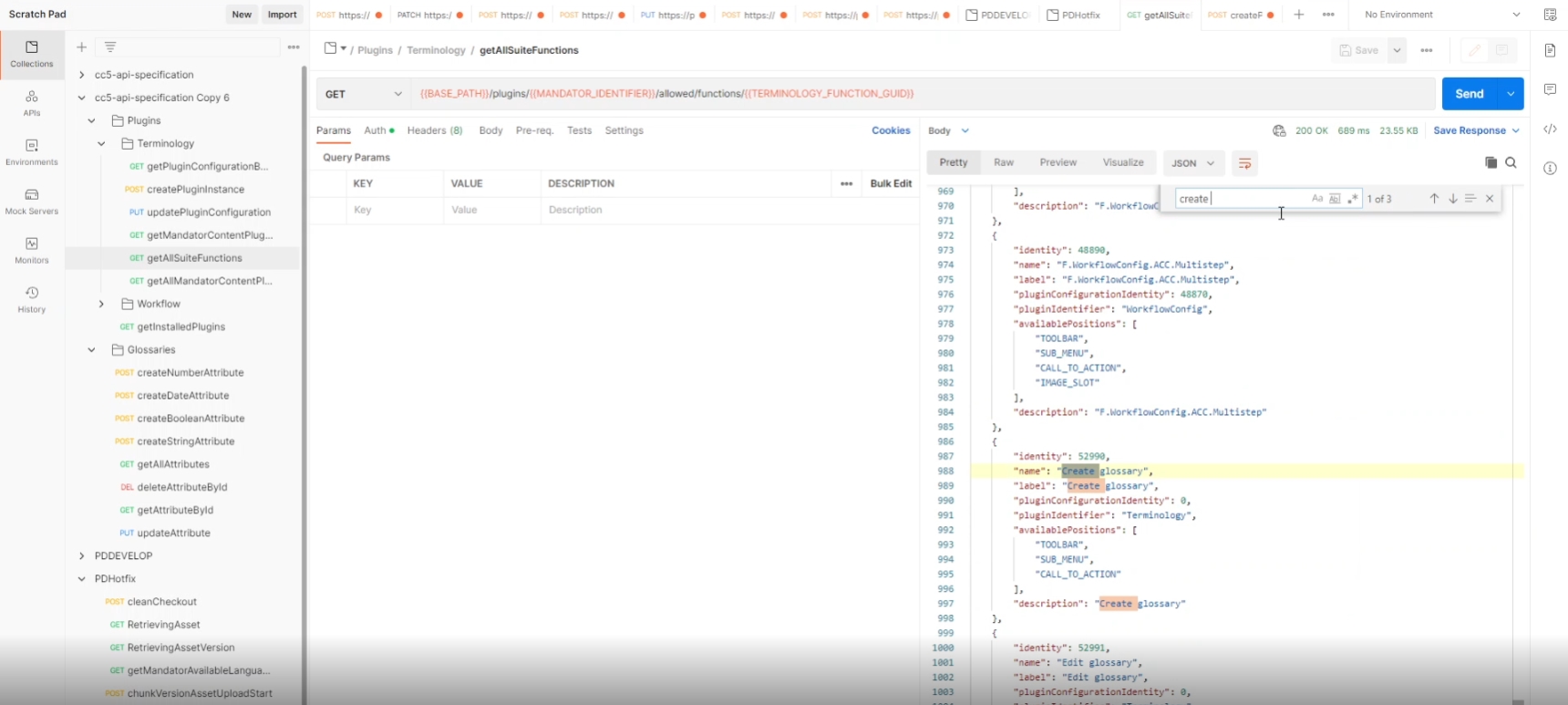
Task: Close the find bar in response
Action: click(1490, 199)
